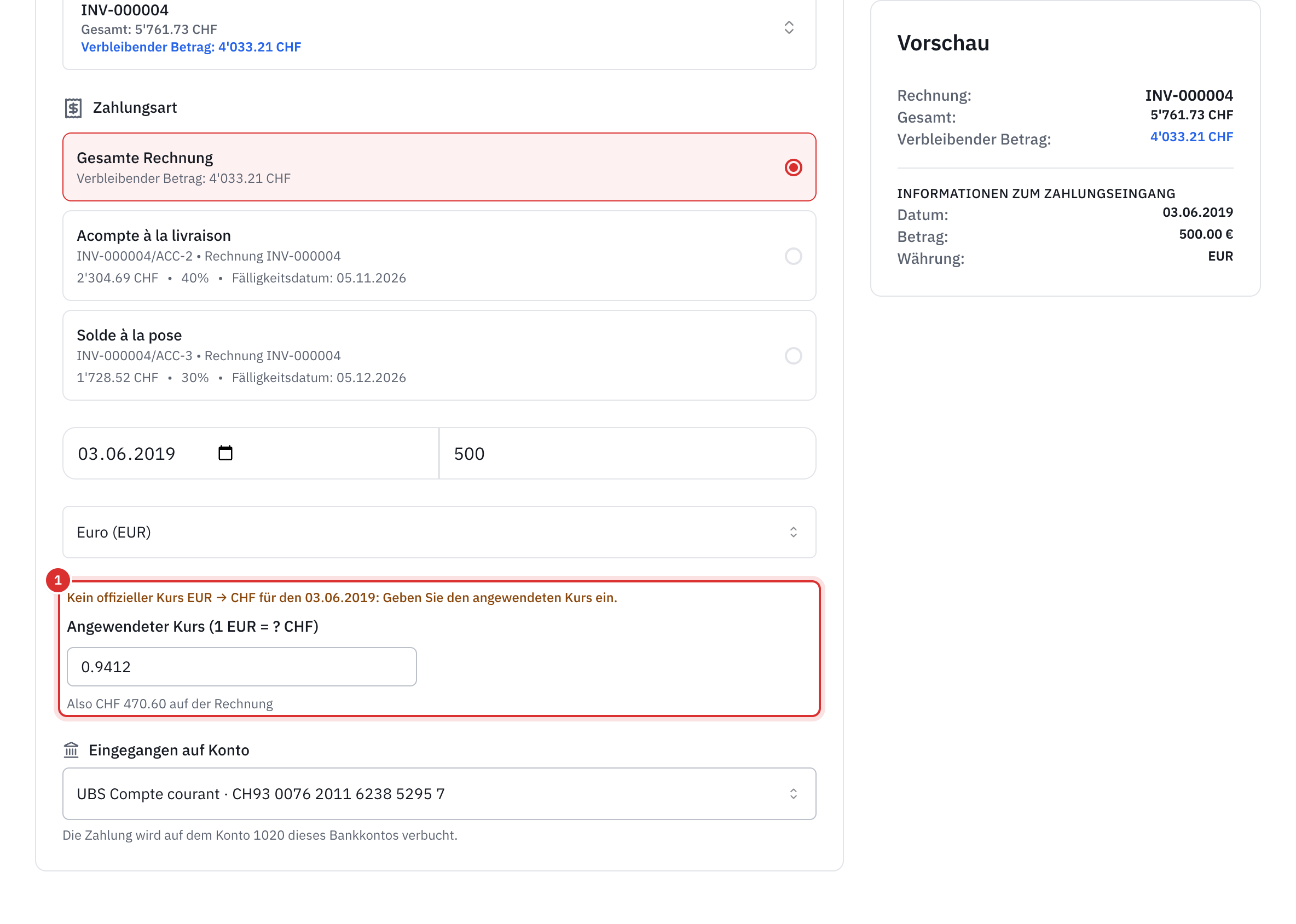Click 'Die Zahlung wird auf dem Konto 1020' note
The image size is (1296, 924).
260,835
